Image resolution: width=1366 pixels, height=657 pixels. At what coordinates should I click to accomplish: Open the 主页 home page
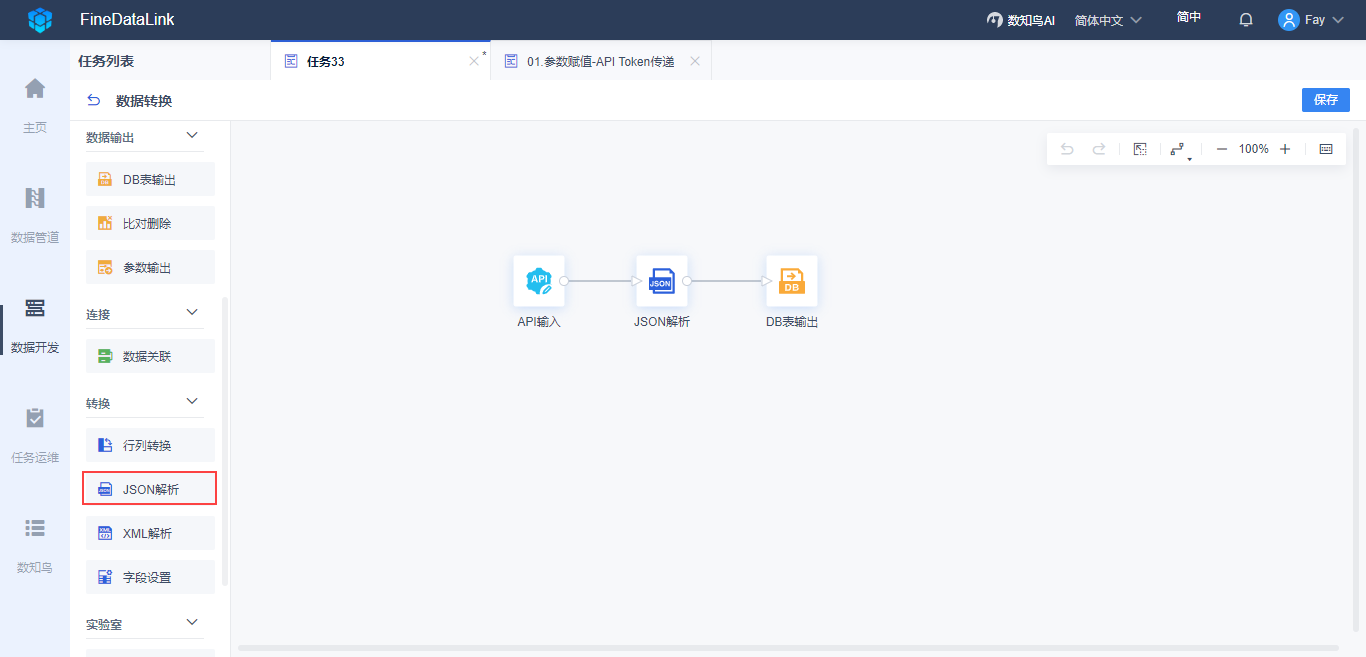[35, 105]
